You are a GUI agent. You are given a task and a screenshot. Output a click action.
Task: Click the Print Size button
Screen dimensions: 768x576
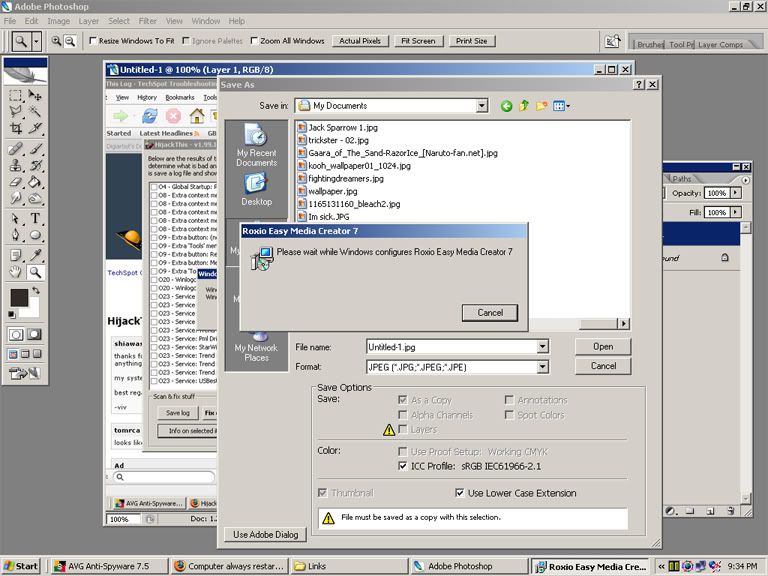click(x=472, y=41)
